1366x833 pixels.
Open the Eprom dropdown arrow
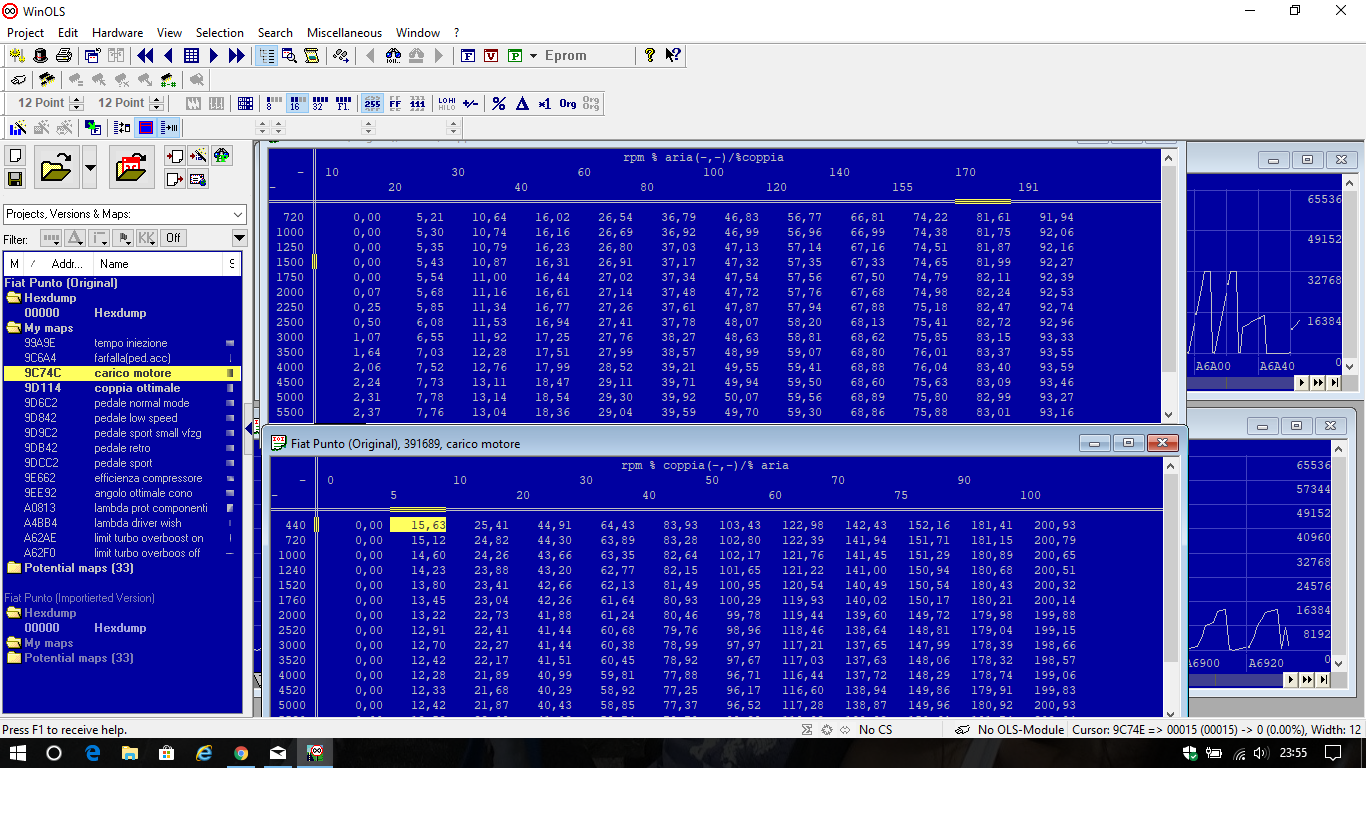click(533, 56)
